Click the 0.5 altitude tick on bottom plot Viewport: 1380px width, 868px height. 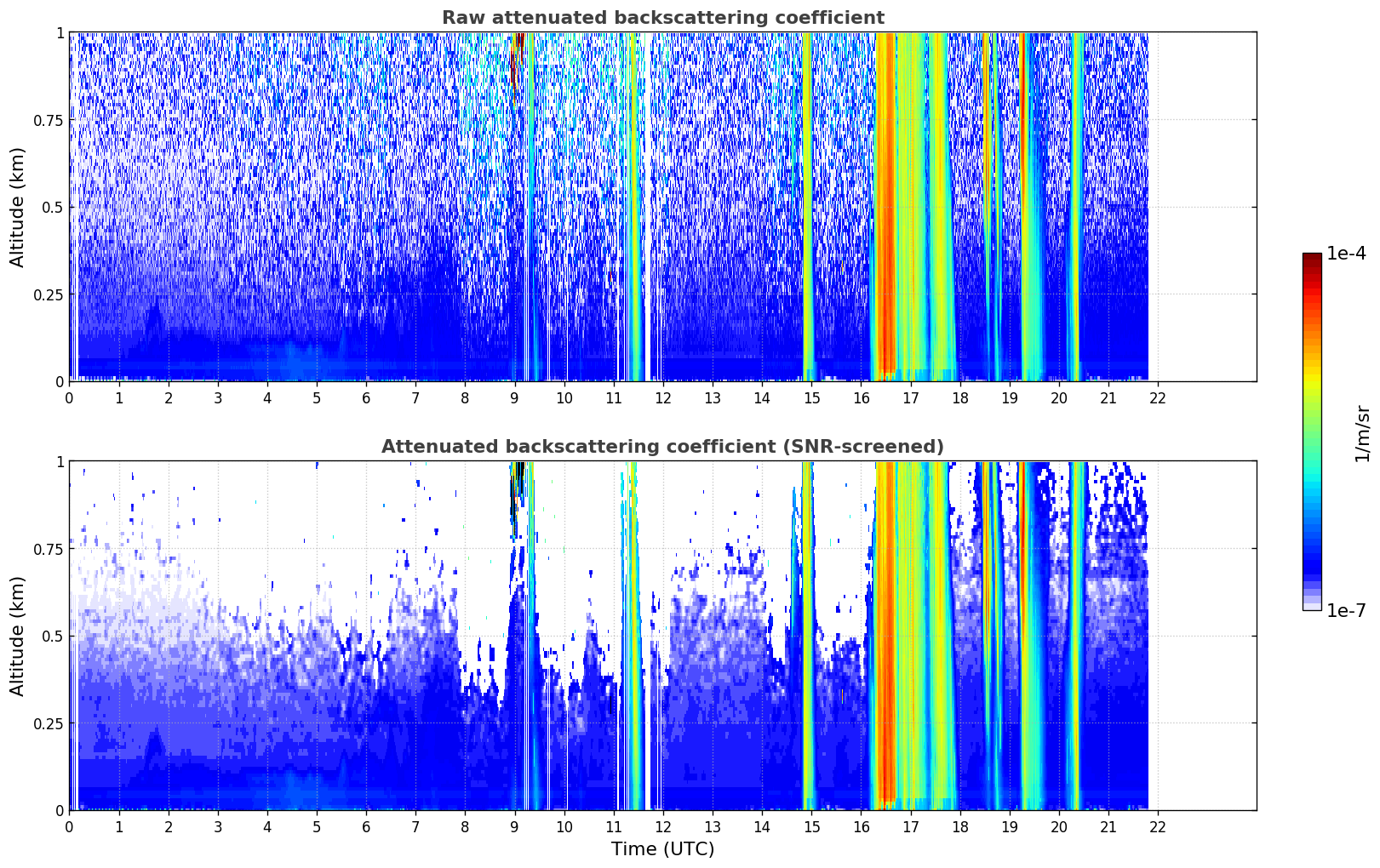coord(53,636)
